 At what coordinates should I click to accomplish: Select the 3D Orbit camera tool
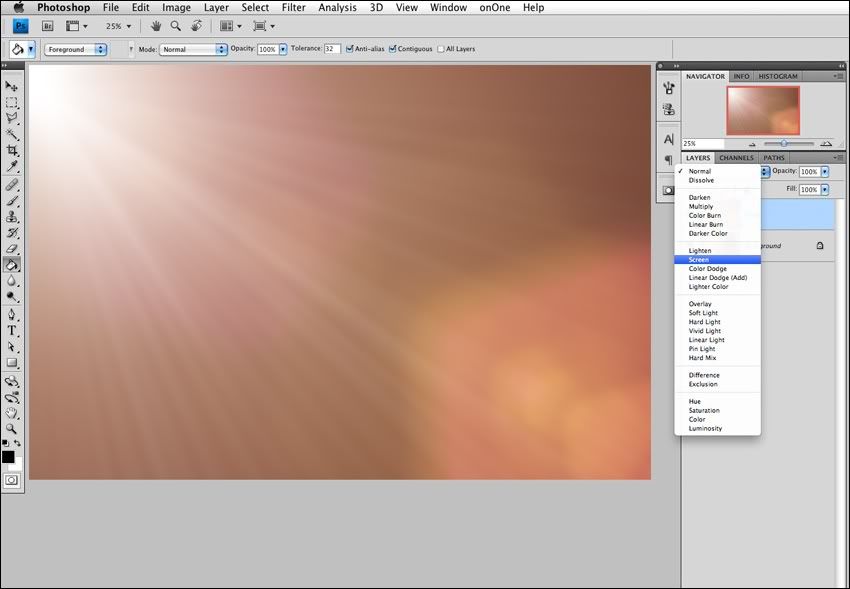[11, 398]
